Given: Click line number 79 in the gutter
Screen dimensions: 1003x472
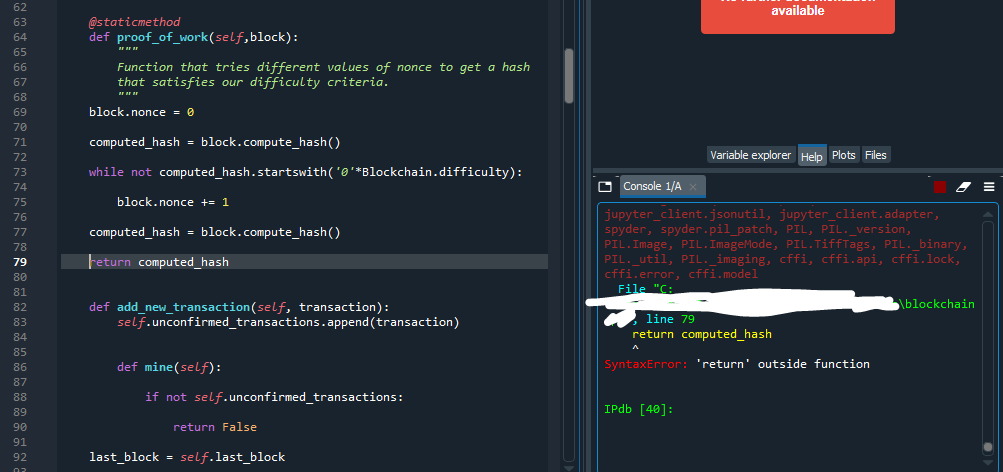Looking at the screenshot, I should [20, 262].
